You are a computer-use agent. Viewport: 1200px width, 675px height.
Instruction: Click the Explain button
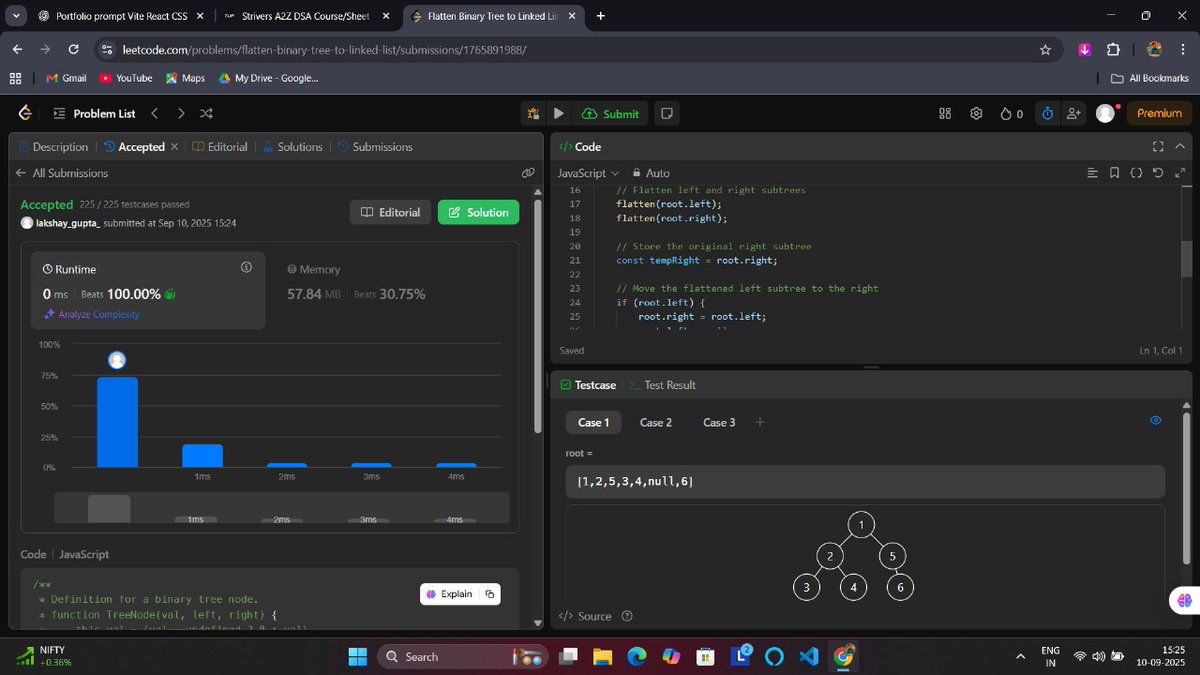point(449,594)
